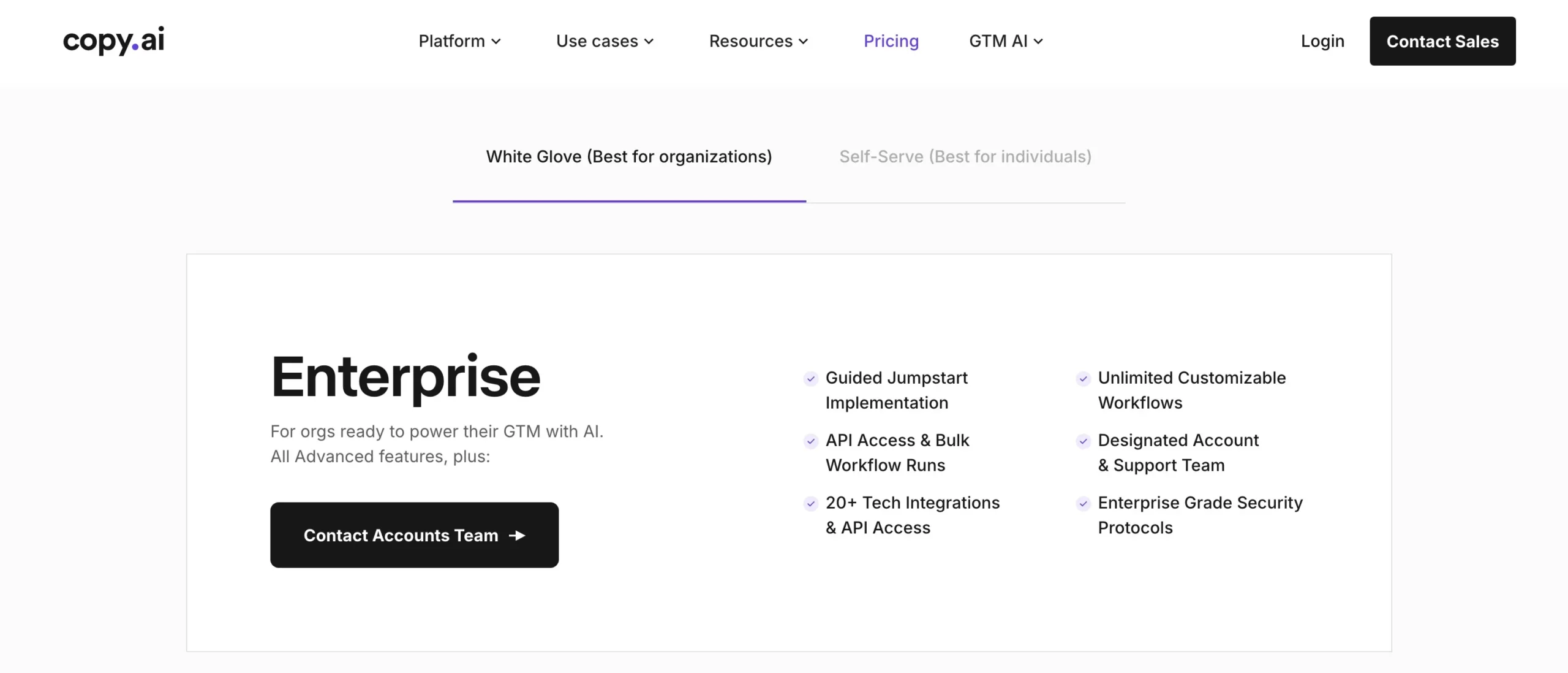Click Contact Accounts Team button

pyautogui.click(x=414, y=534)
